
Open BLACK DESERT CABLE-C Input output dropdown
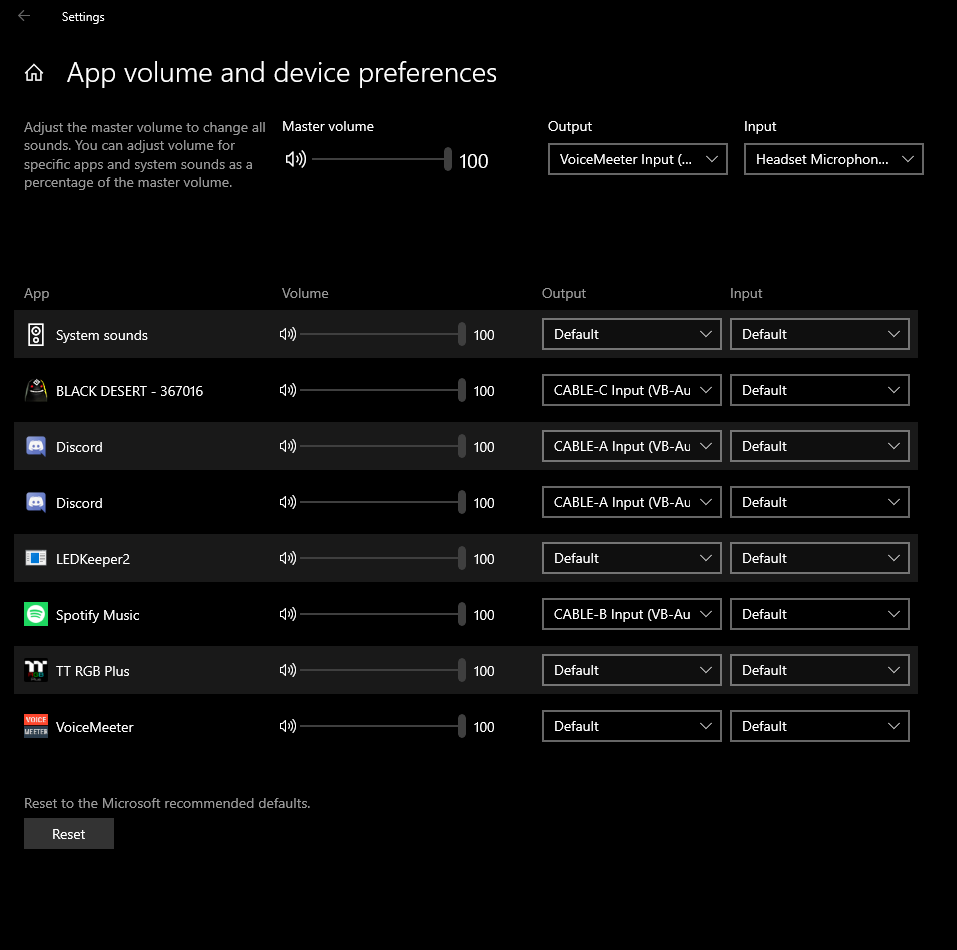click(x=632, y=390)
